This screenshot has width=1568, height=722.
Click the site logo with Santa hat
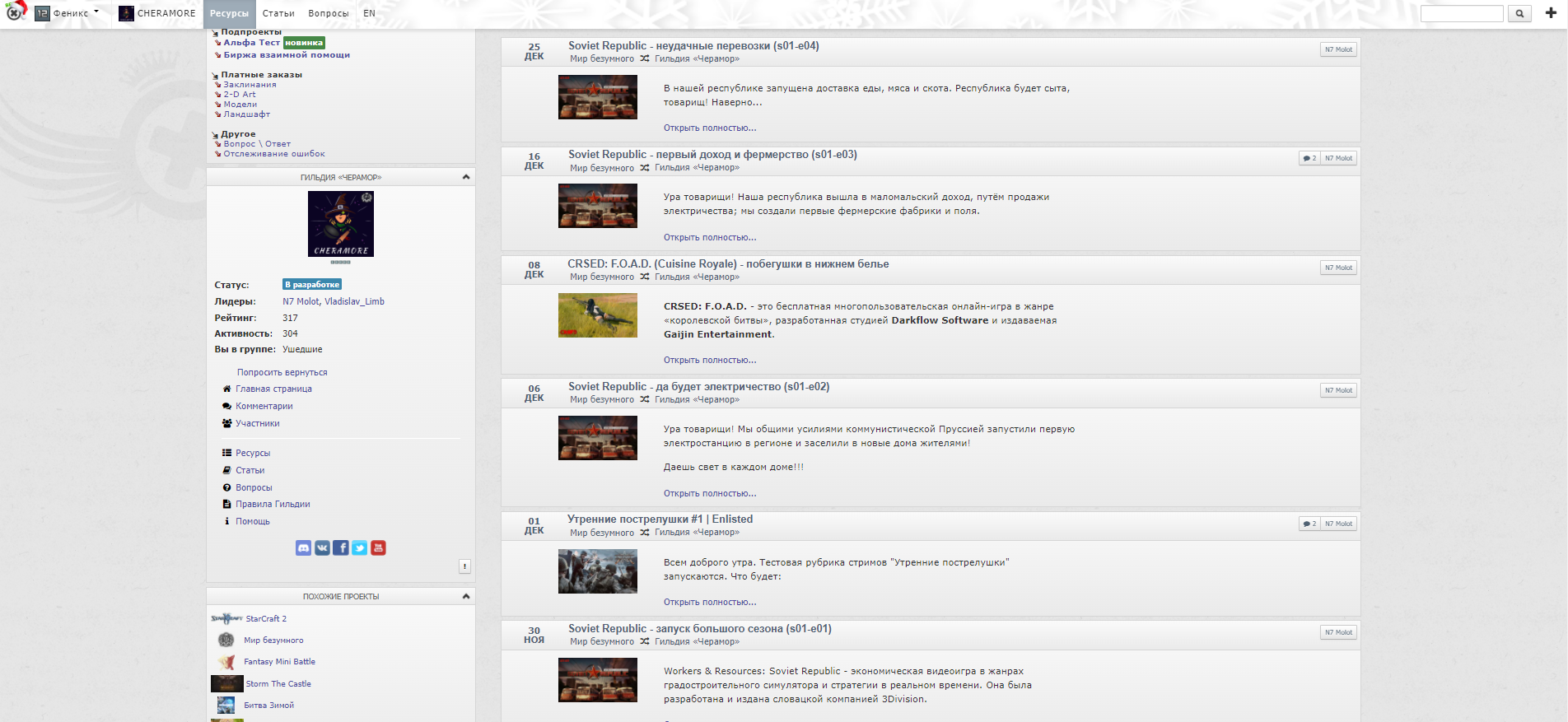tap(15, 12)
